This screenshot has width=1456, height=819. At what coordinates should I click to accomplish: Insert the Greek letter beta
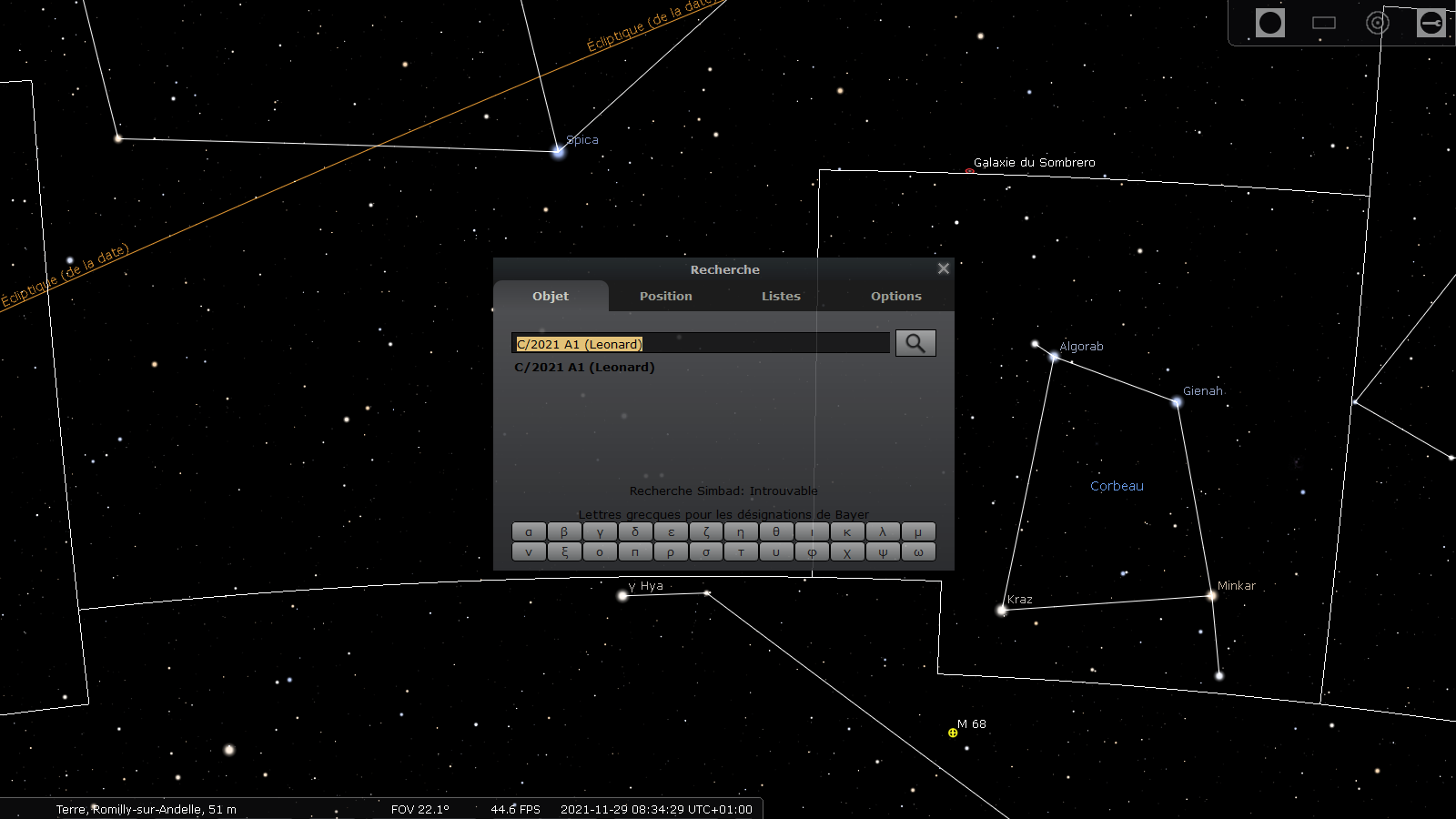point(564,531)
